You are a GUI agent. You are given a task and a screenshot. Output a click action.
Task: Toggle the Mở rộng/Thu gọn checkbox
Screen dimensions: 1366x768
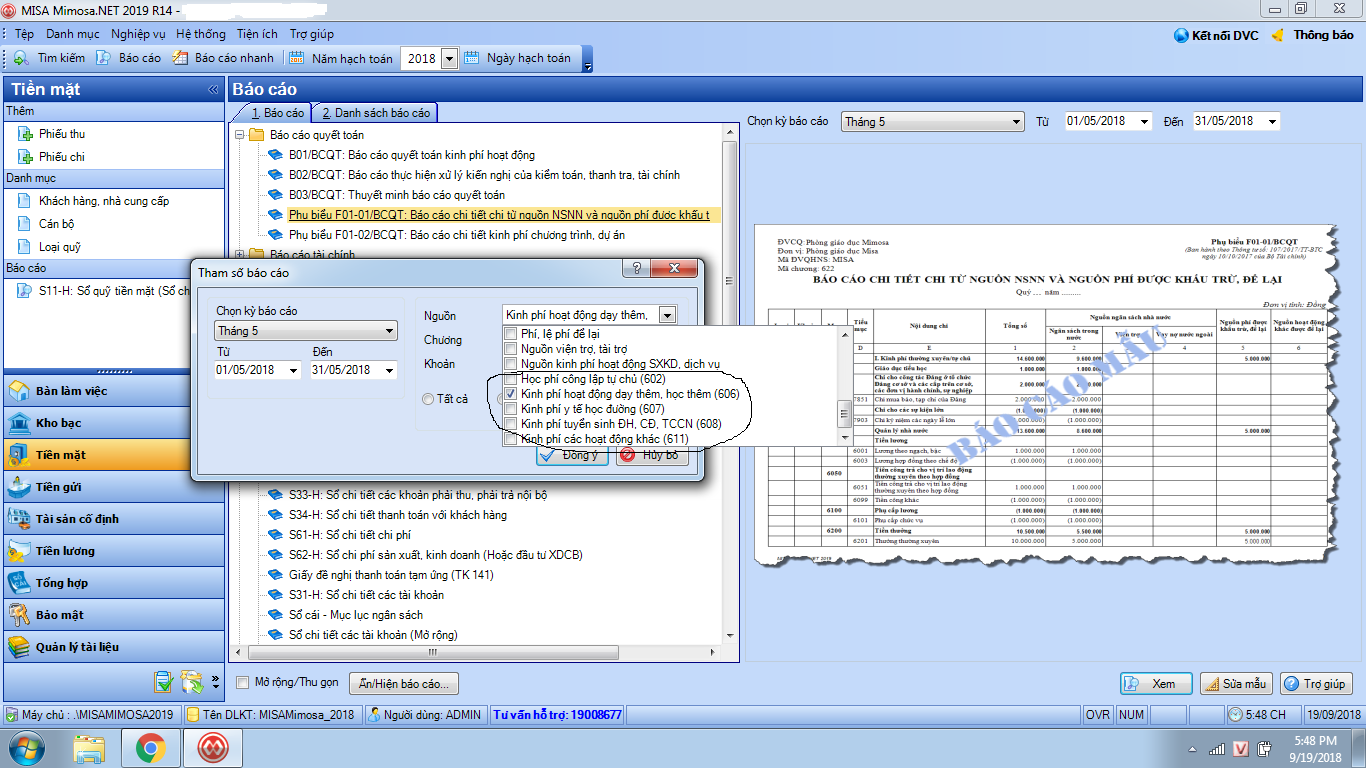pos(242,683)
